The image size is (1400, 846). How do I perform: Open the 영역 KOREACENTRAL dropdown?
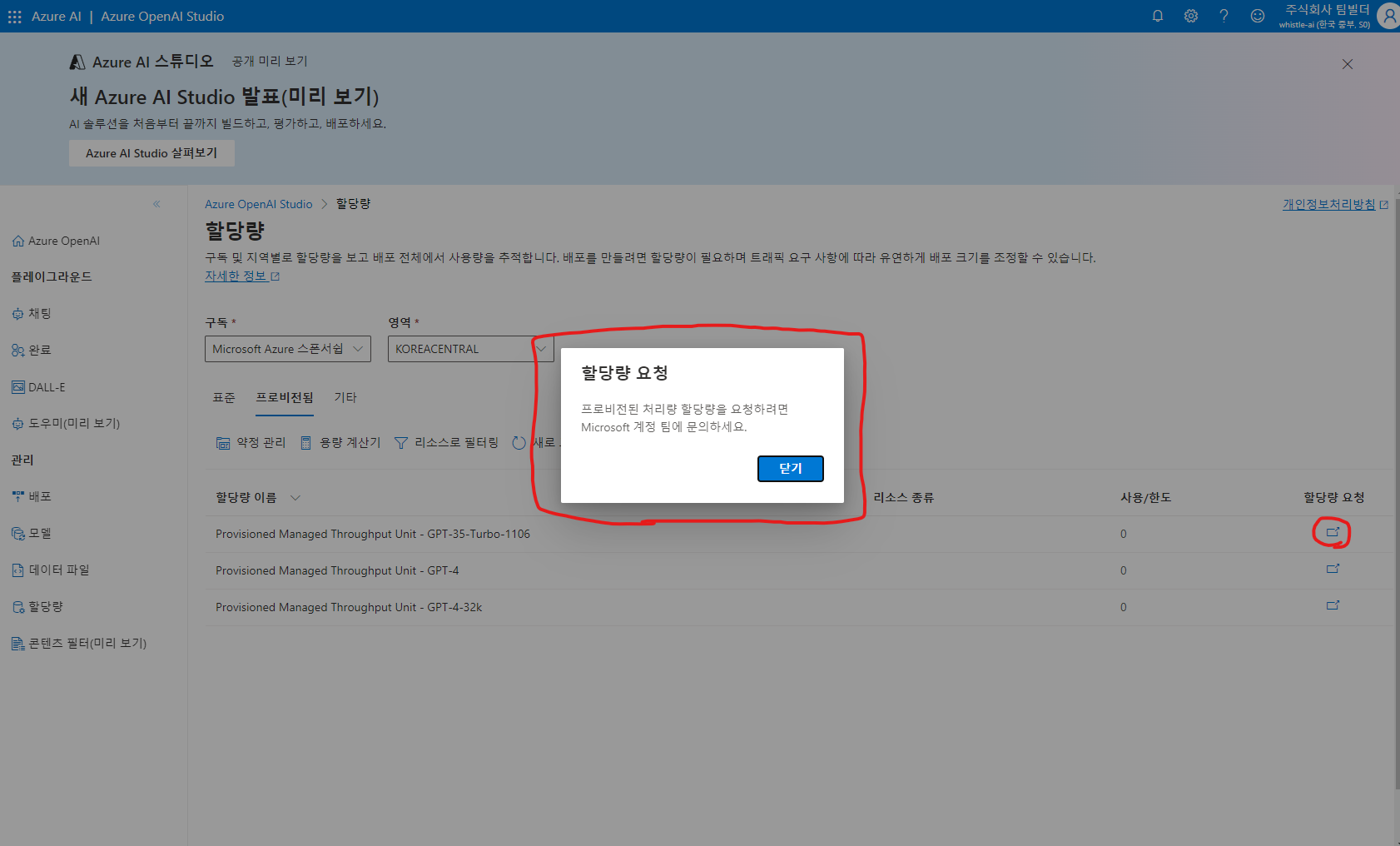[471, 349]
